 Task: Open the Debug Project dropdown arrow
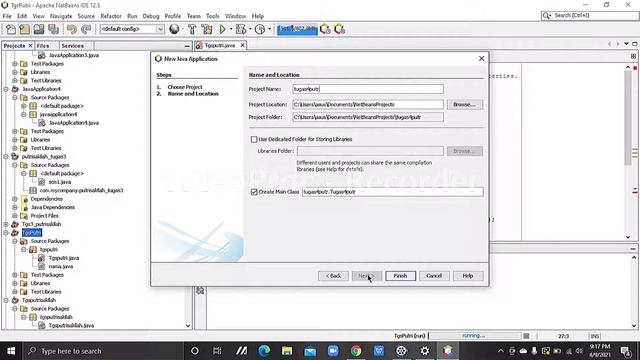250,29
